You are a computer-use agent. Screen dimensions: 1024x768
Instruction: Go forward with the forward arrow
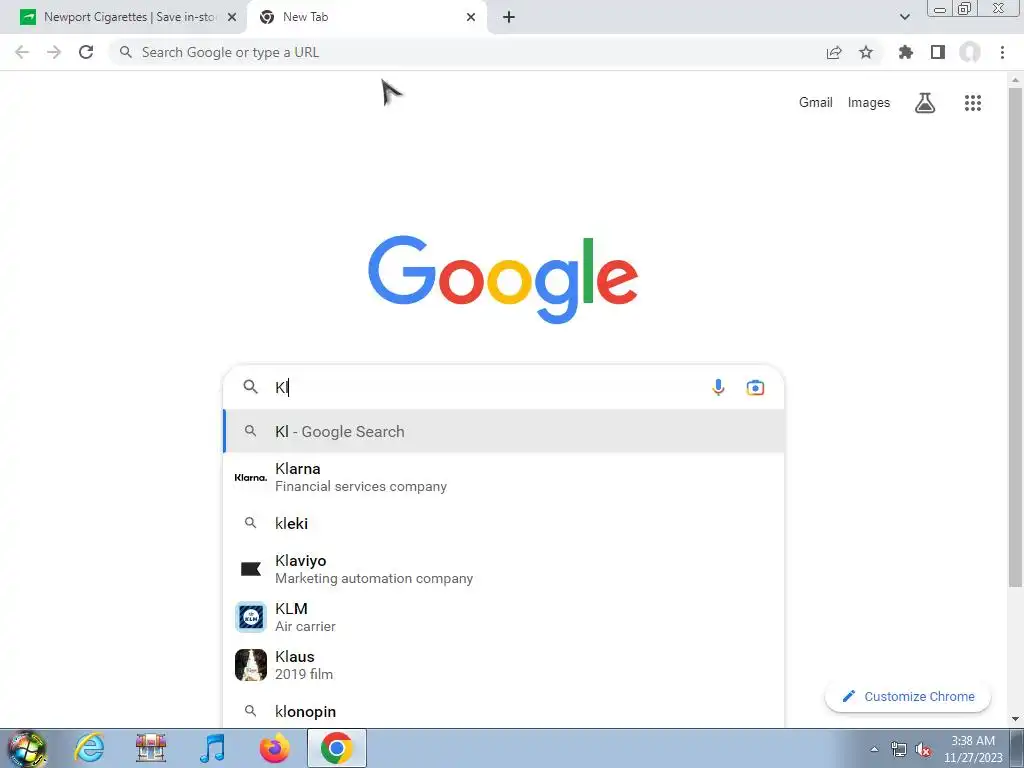coord(54,52)
